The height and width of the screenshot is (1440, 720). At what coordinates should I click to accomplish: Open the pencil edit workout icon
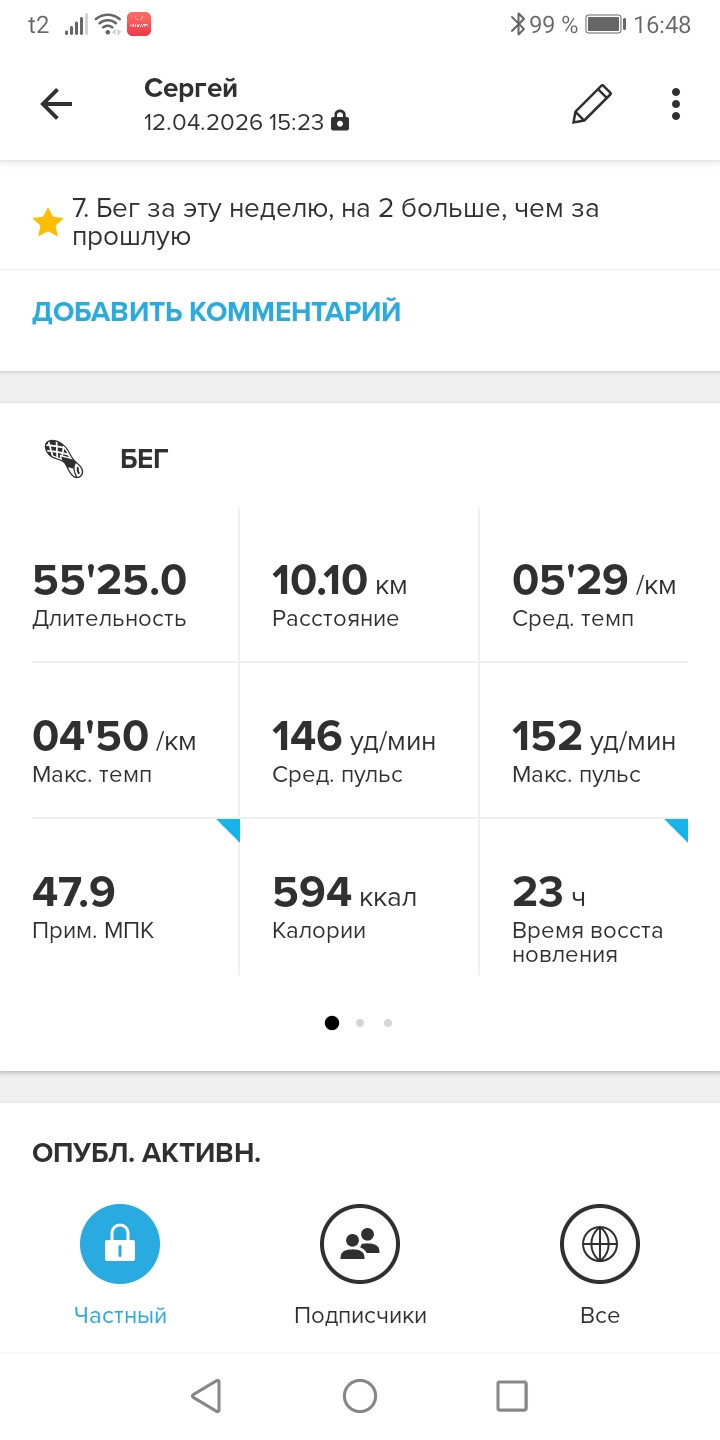[591, 104]
